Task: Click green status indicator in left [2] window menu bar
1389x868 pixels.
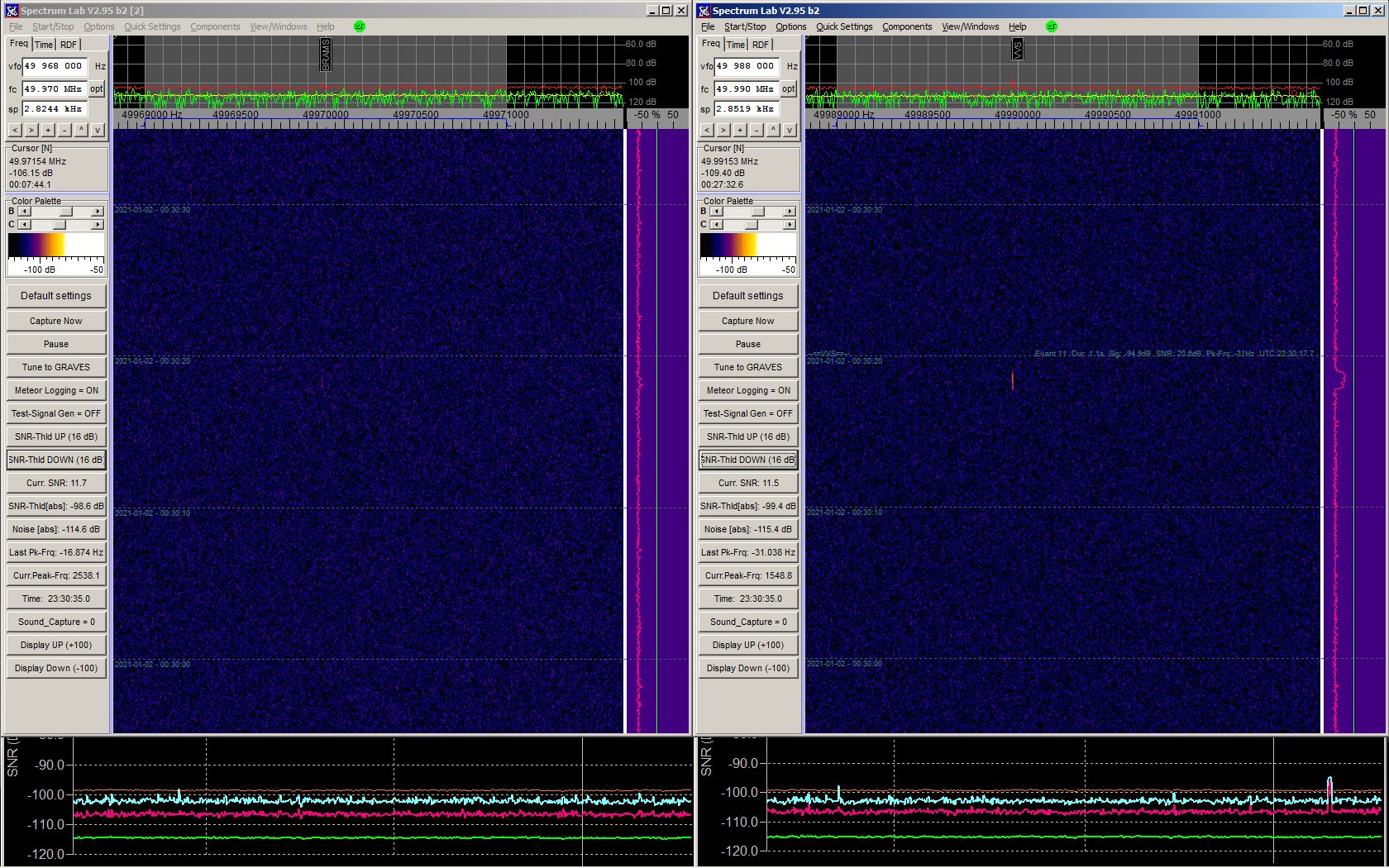Action: pos(360,26)
